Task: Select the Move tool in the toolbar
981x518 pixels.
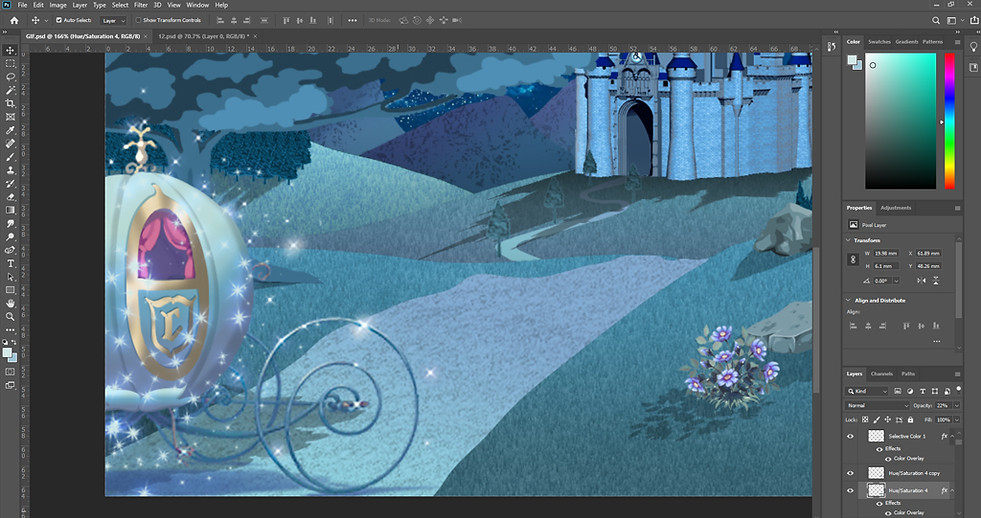Action: (10, 50)
